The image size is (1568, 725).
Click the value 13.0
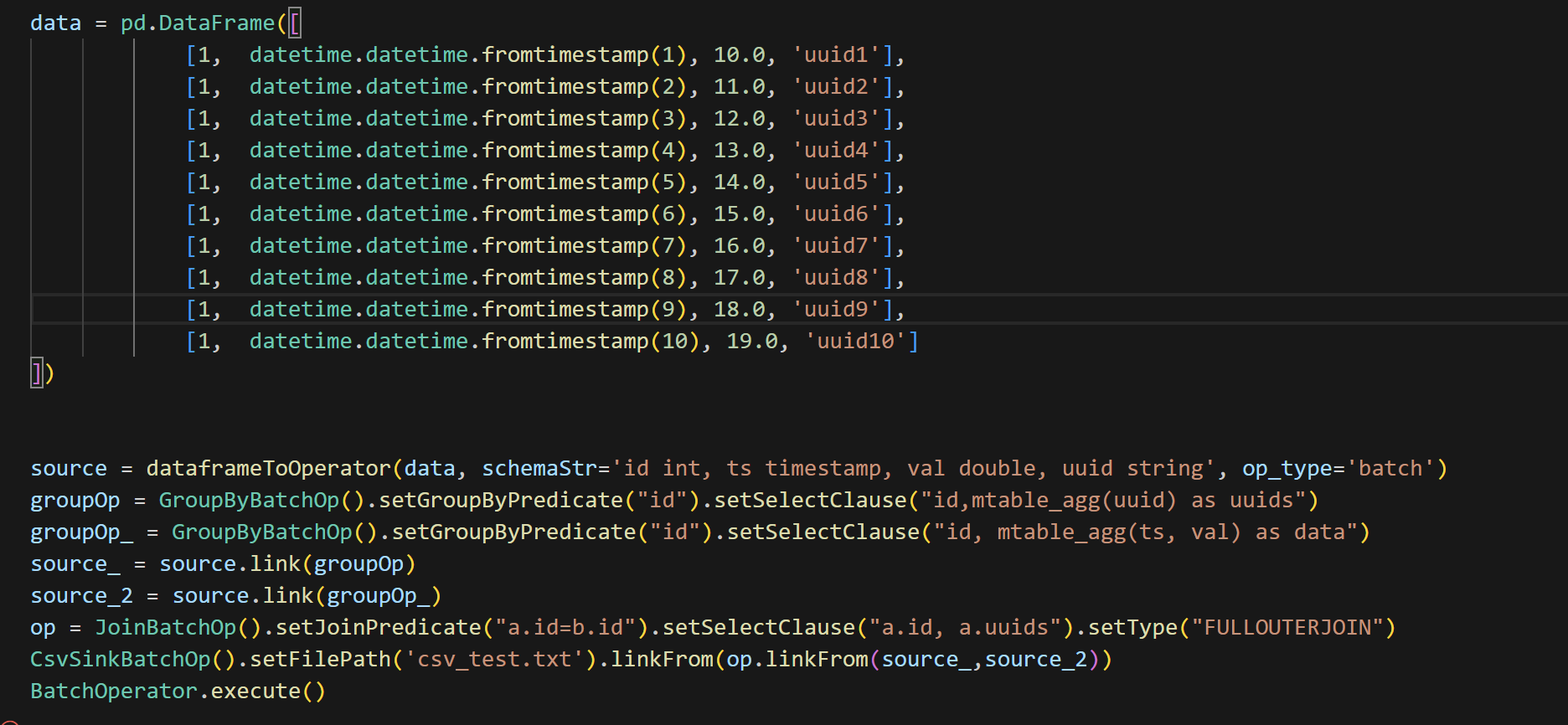(740, 151)
